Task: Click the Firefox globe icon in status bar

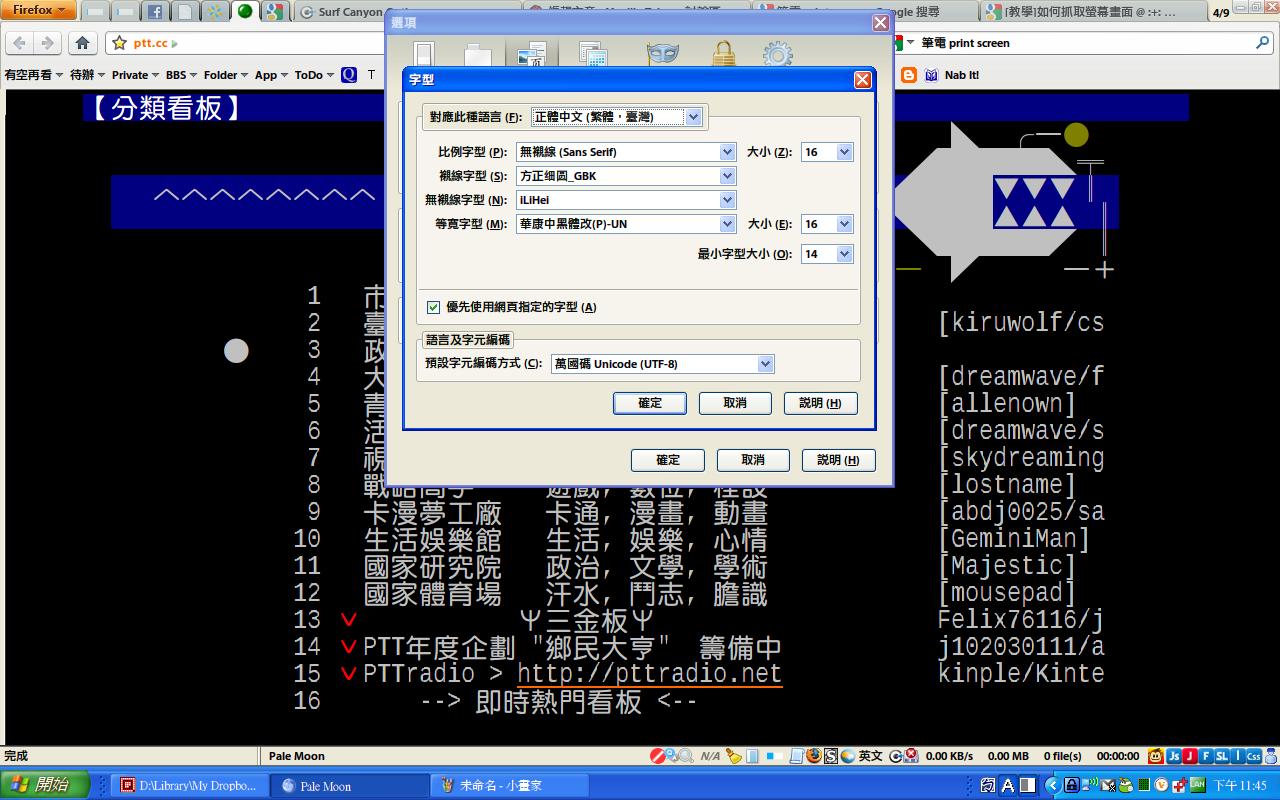Action: point(814,756)
